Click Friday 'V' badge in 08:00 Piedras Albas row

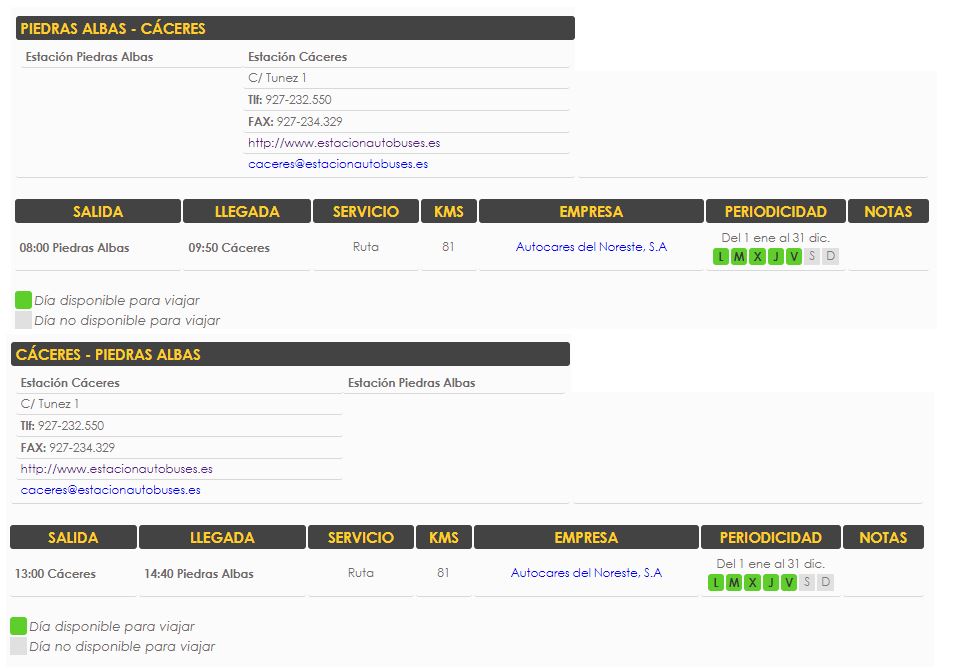(794, 257)
